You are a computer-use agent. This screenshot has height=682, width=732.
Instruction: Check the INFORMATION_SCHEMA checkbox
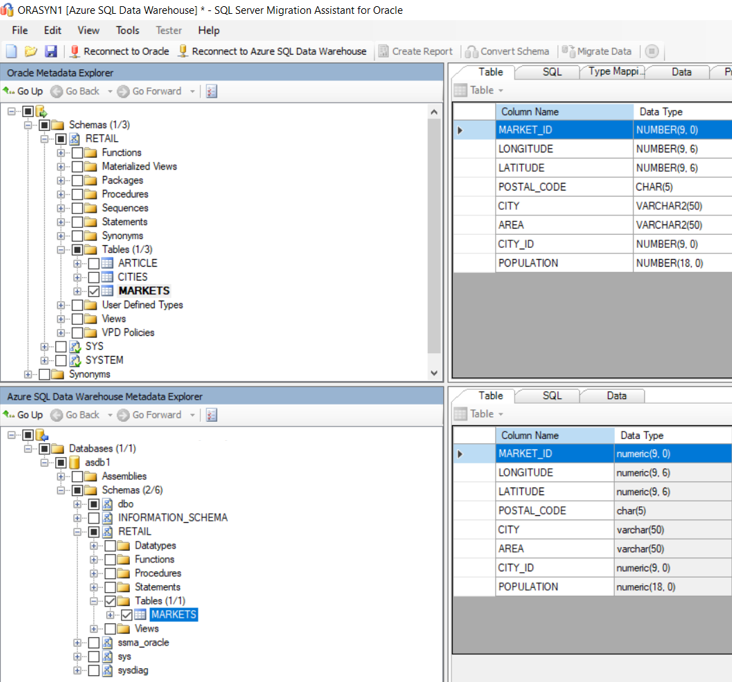pos(94,518)
